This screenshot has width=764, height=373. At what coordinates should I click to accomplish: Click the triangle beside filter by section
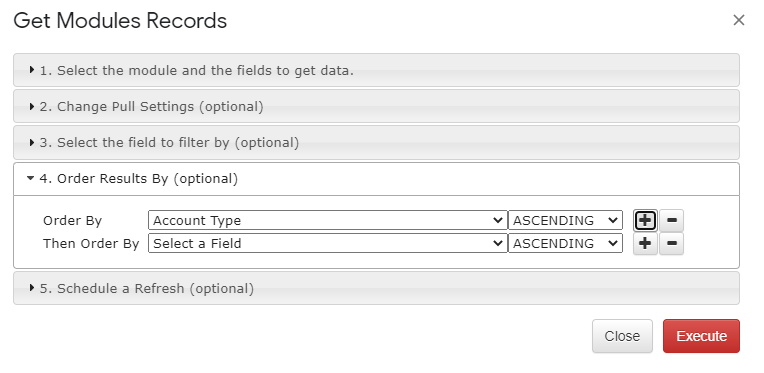click(x=32, y=142)
